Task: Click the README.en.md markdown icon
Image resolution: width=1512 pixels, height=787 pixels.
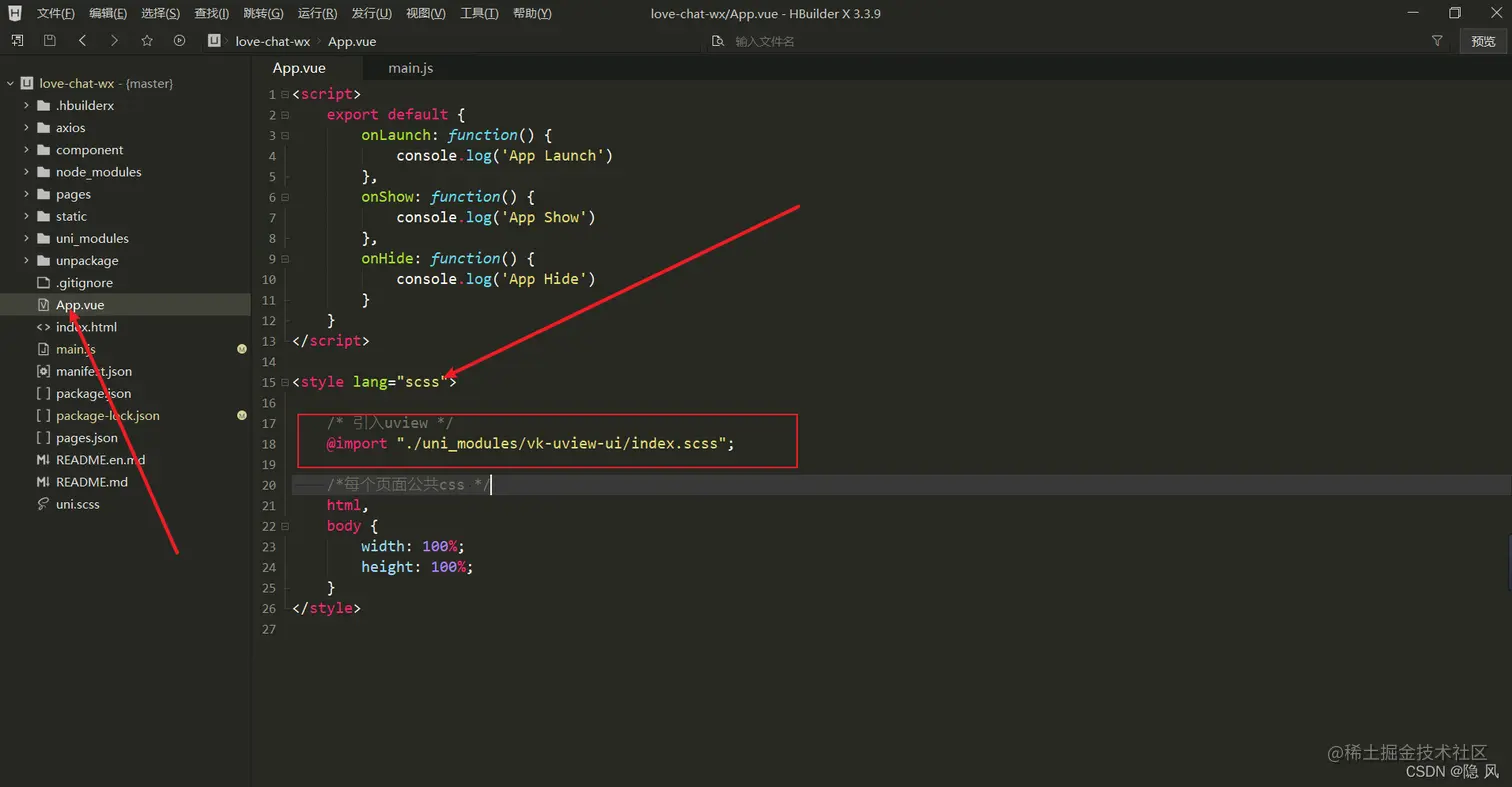Action: pyautogui.click(x=43, y=460)
